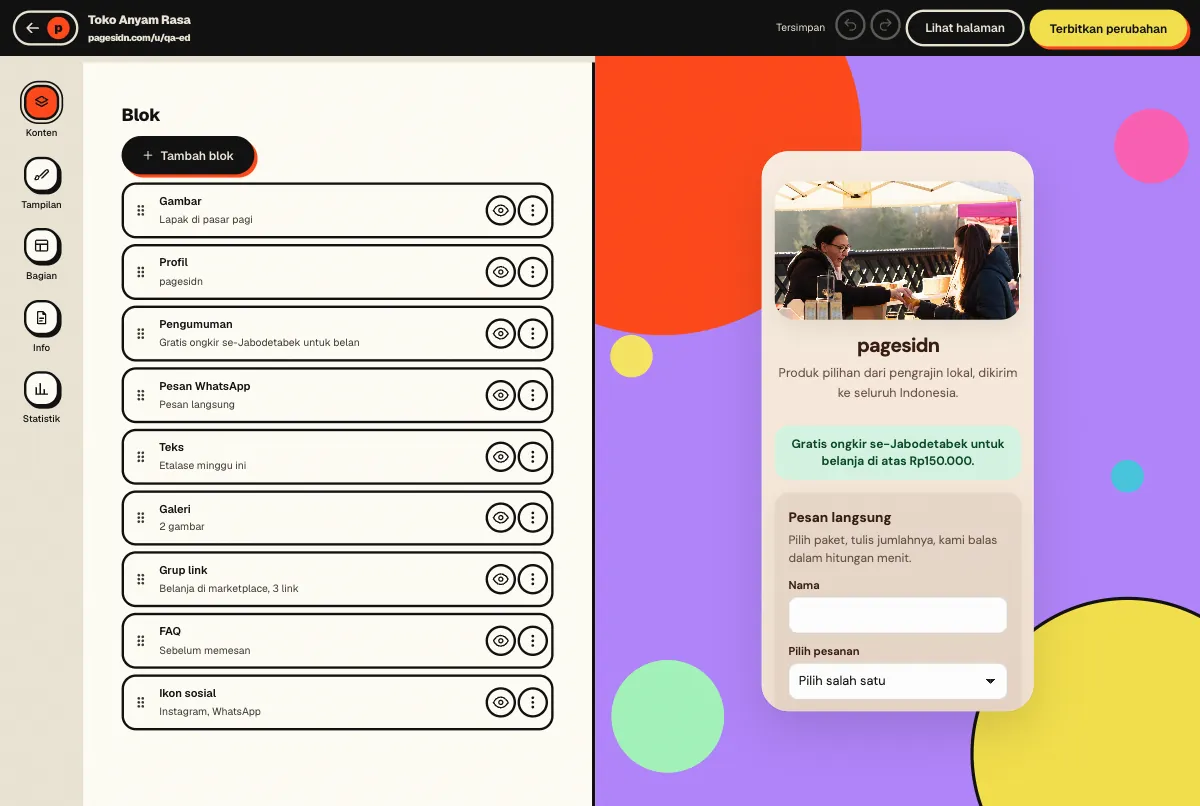The height and width of the screenshot is (806, 1200).
Task: Select the Gambar block titled Lapak di pasar pagi
Action: (337, 210)
